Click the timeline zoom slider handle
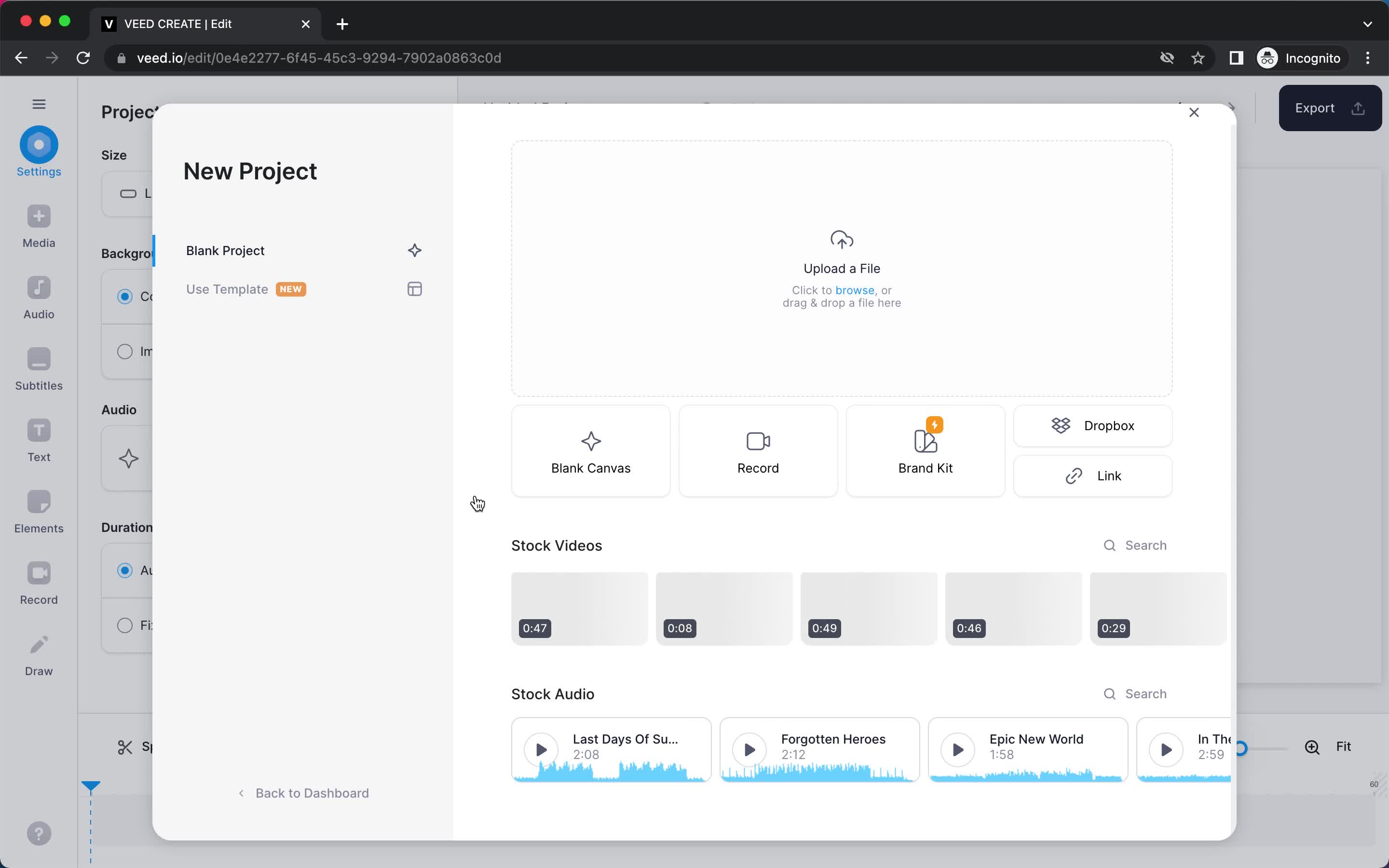1389x868 pixels. coord(1240,748)
